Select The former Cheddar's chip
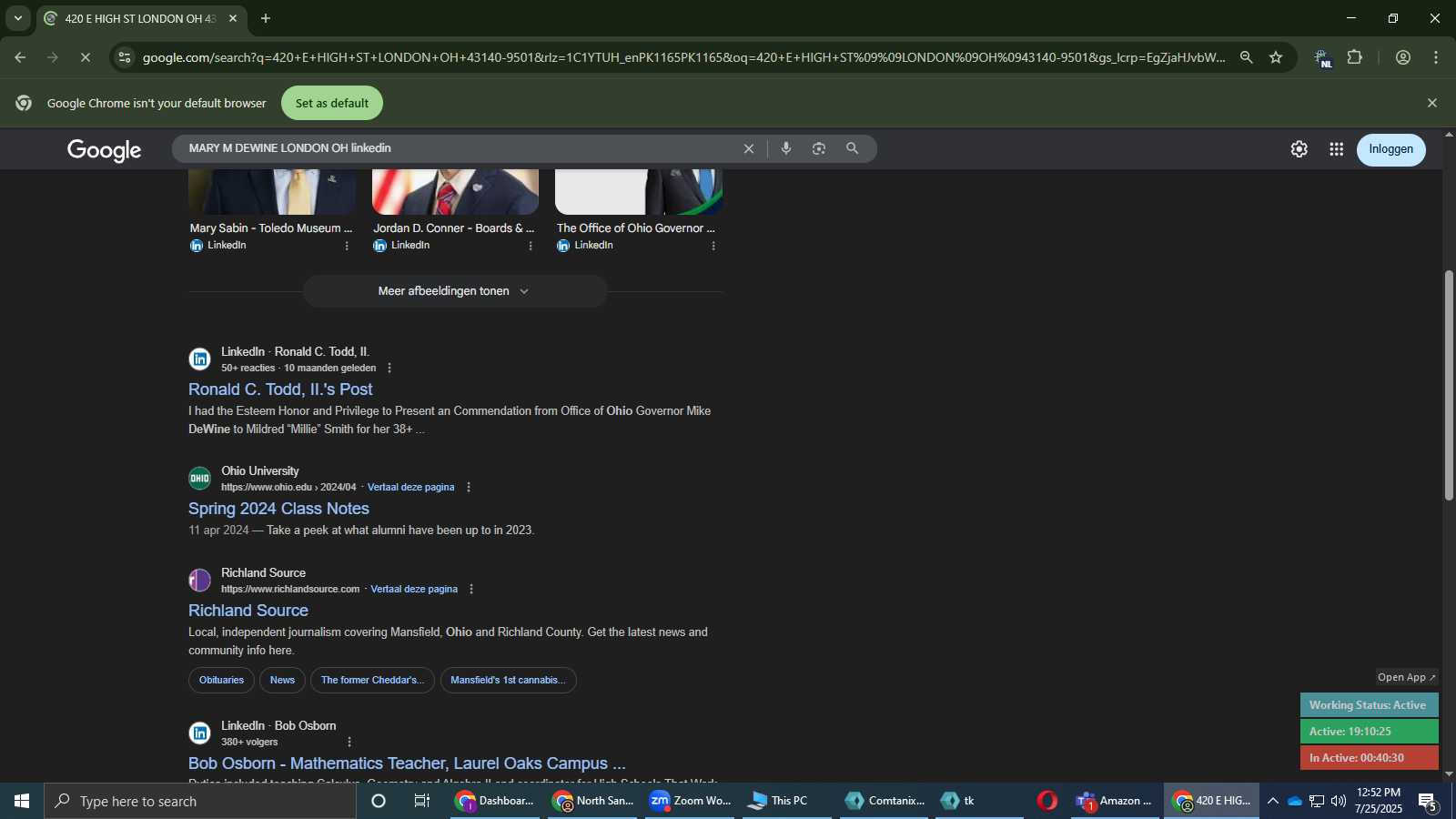 [x=372, y=681]
